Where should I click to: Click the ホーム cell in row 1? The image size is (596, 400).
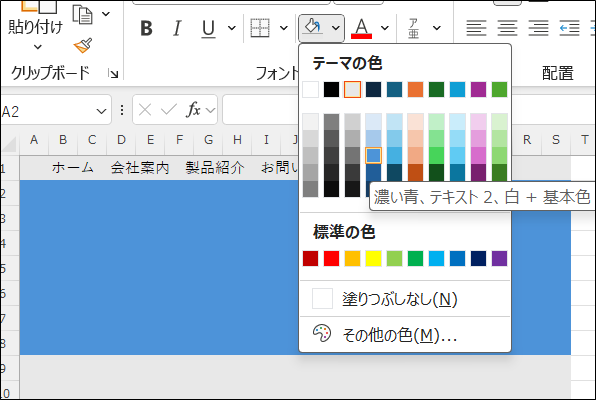point(73,167)
